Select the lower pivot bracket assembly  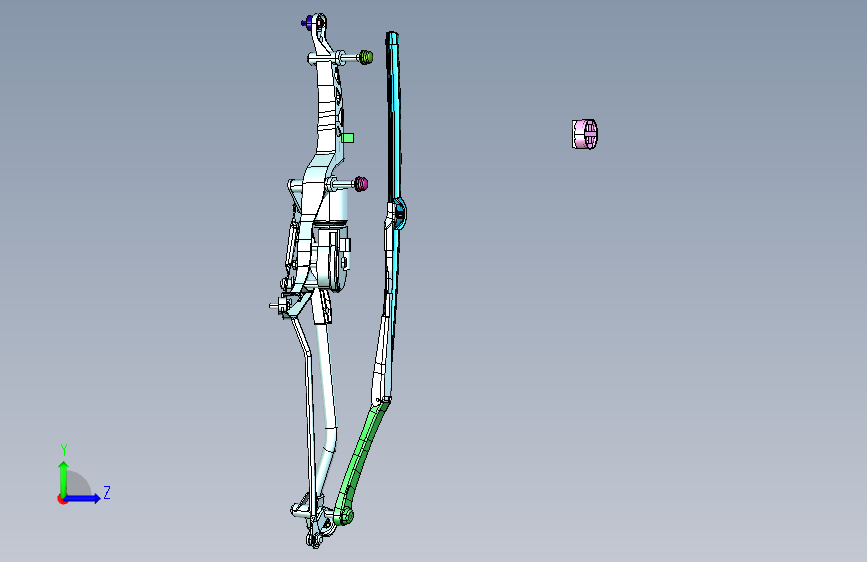pyautogui.click(x=312, y=519)
